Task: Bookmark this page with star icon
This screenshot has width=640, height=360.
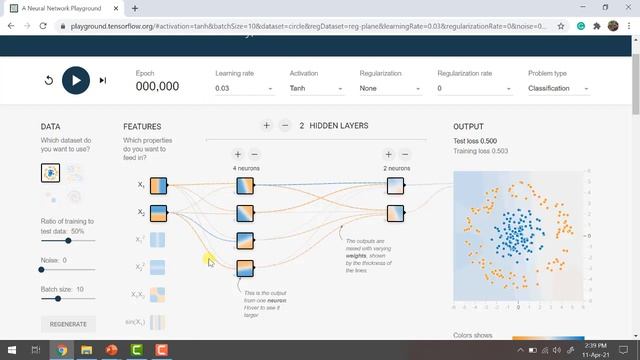Action: point(561,26)
